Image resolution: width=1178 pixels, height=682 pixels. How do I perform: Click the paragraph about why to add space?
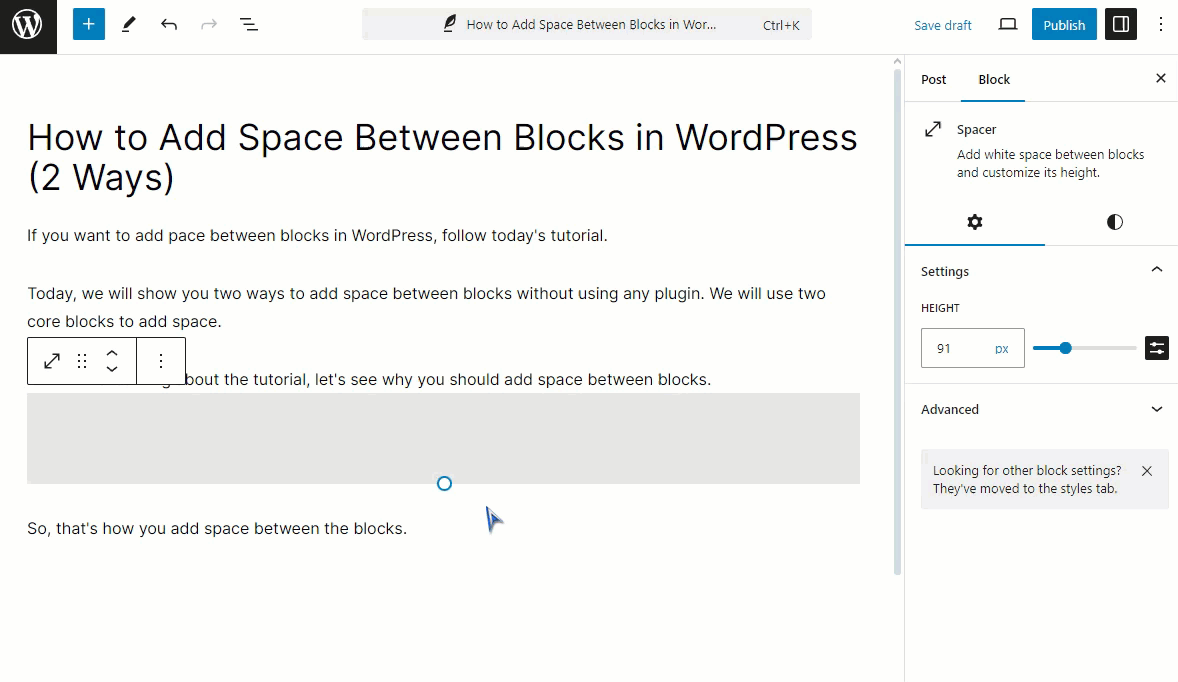tap(449, 380)
